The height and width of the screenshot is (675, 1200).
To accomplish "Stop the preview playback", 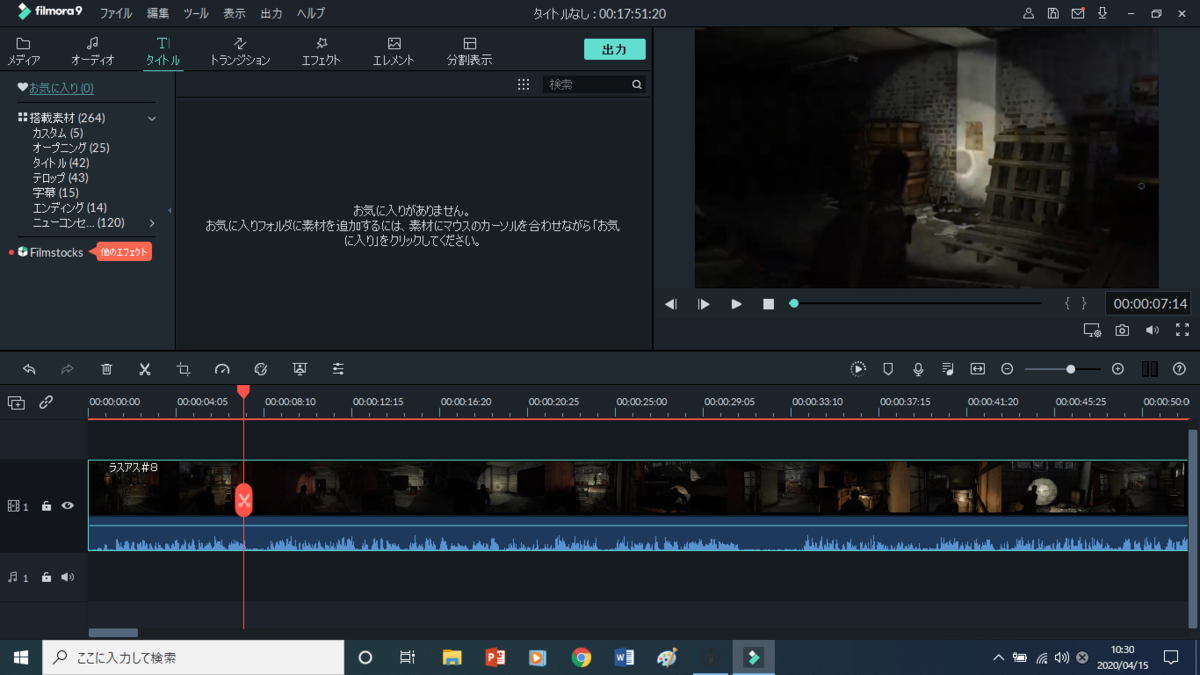I will (768, 304).
